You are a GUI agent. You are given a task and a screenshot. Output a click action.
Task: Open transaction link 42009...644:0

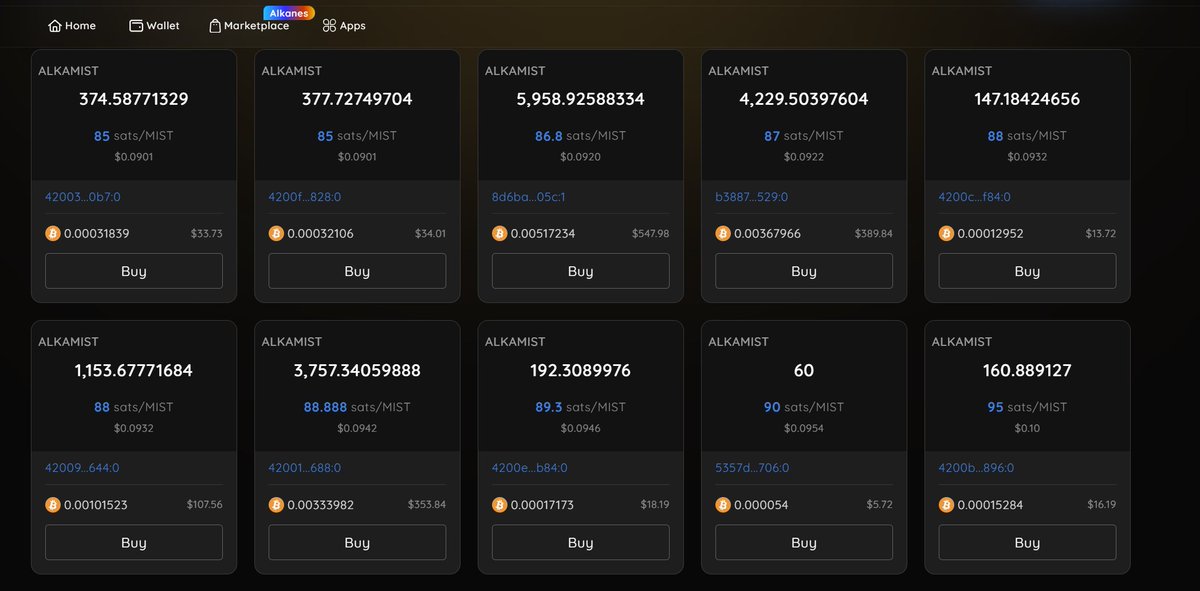82,467
